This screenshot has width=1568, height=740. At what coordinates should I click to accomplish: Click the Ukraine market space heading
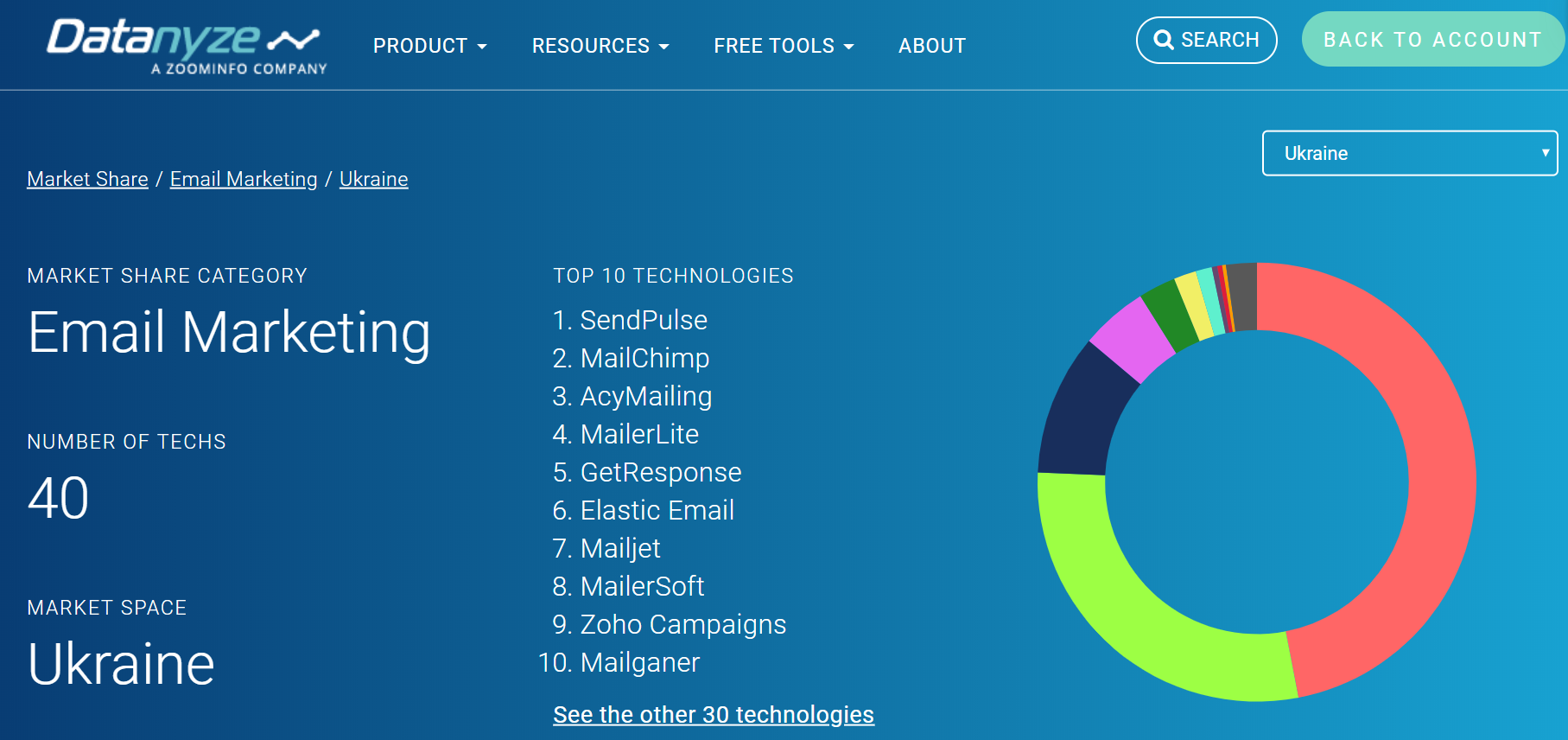(121, 664)
